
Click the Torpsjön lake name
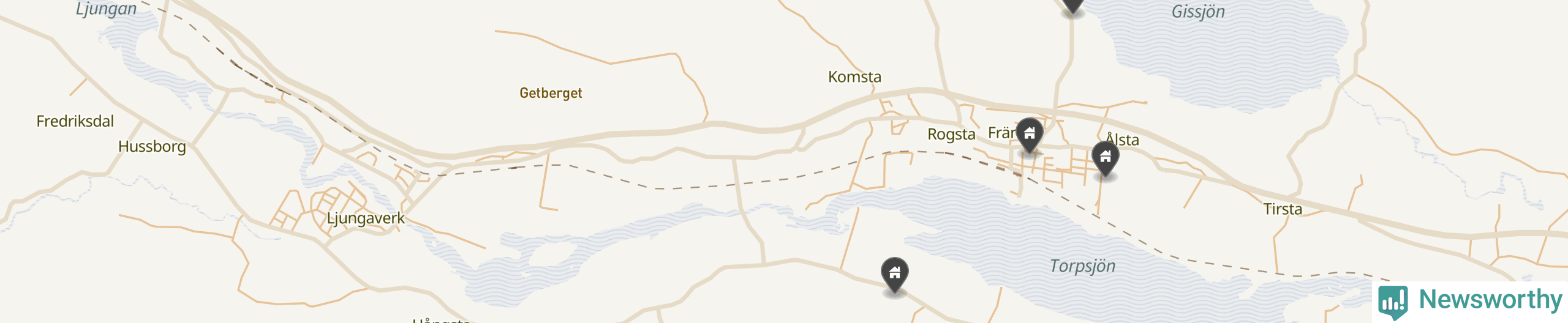(1082, 266)
